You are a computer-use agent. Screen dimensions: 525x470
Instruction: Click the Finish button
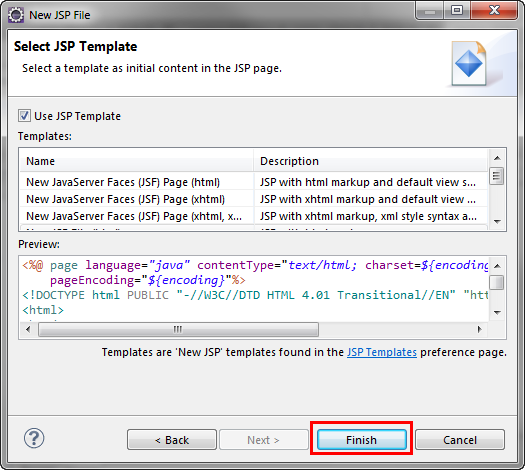pos(362,440)
